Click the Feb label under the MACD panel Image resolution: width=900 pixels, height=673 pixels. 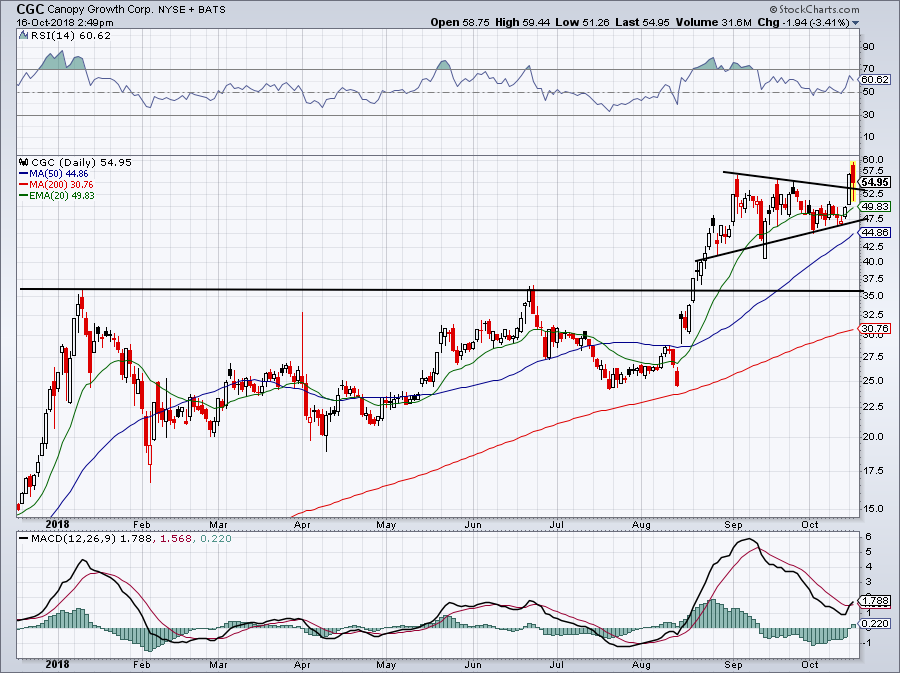141,665
